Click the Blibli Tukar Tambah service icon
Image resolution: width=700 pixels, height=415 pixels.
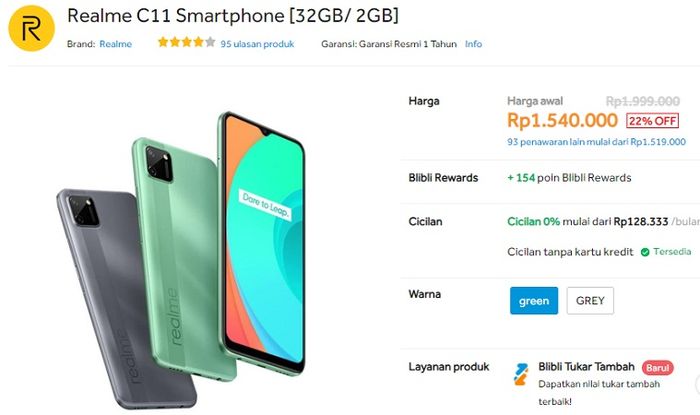(521, 374)
